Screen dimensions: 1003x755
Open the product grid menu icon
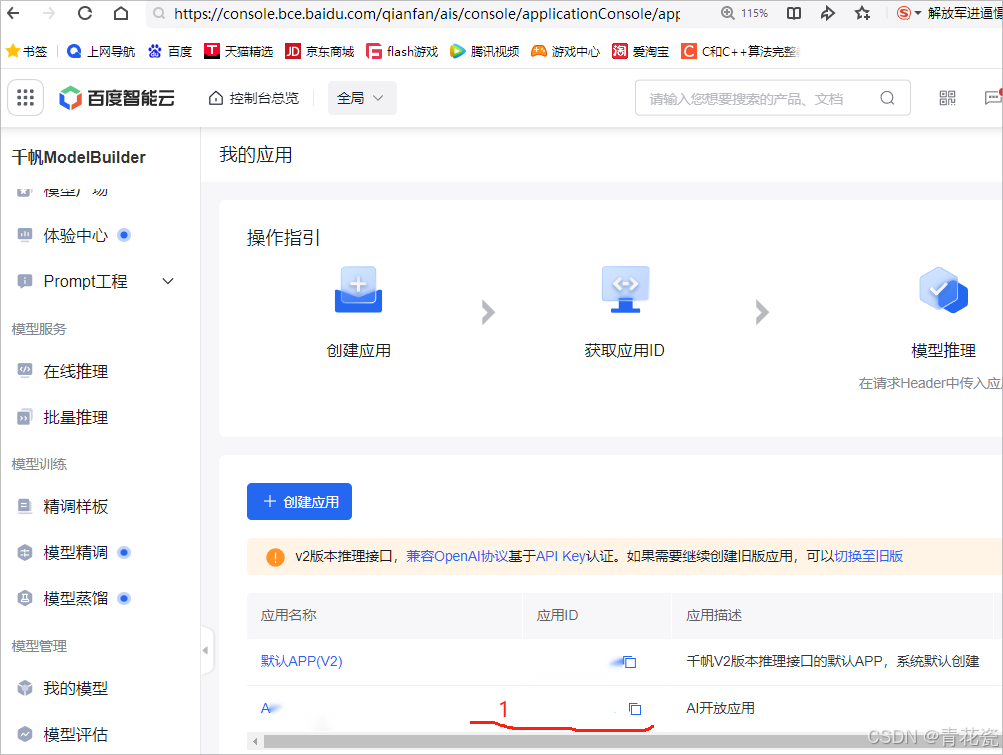[x=26, y=97]
